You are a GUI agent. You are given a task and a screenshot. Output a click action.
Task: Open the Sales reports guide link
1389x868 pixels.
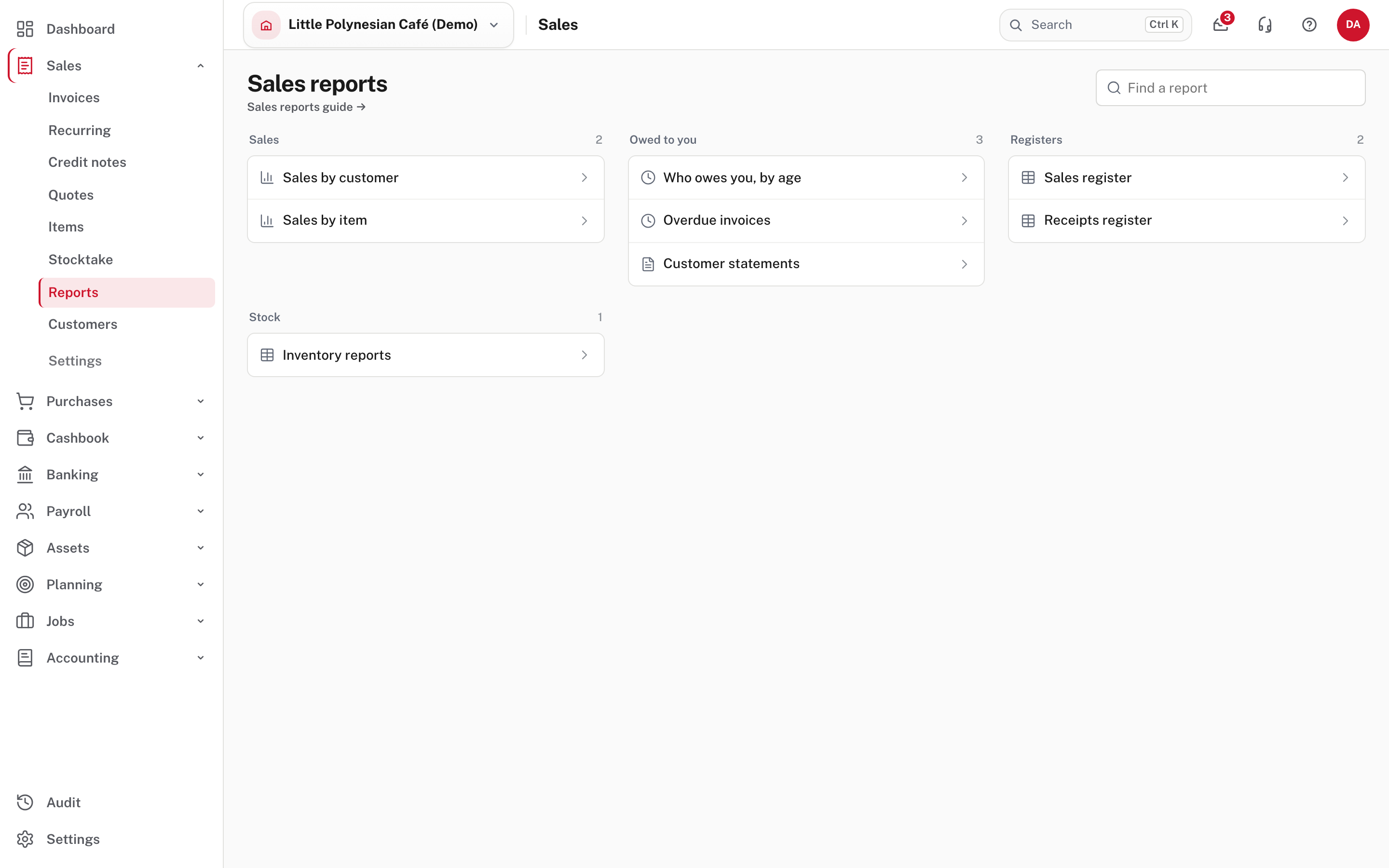[x=306, y=107]
